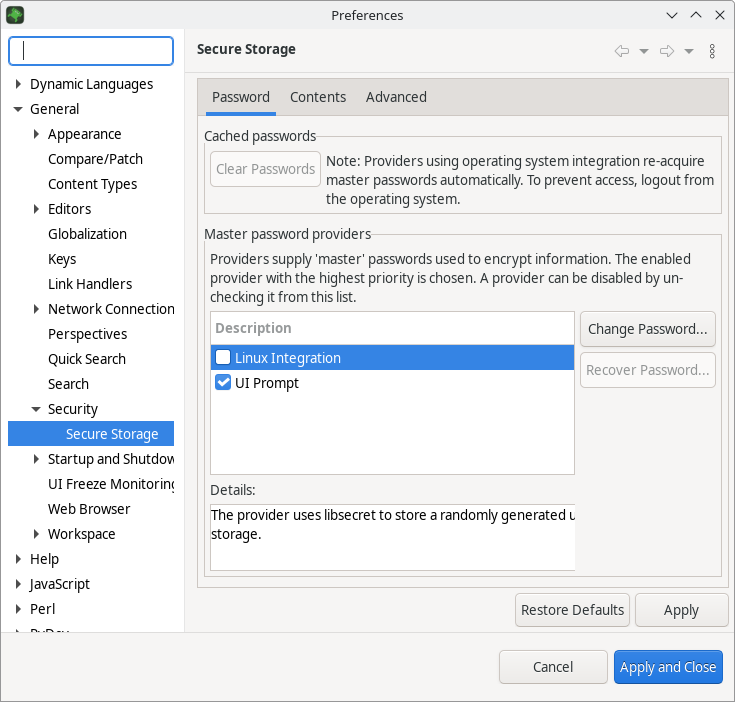Click the provider Details text box

click(x=392, y=537)
